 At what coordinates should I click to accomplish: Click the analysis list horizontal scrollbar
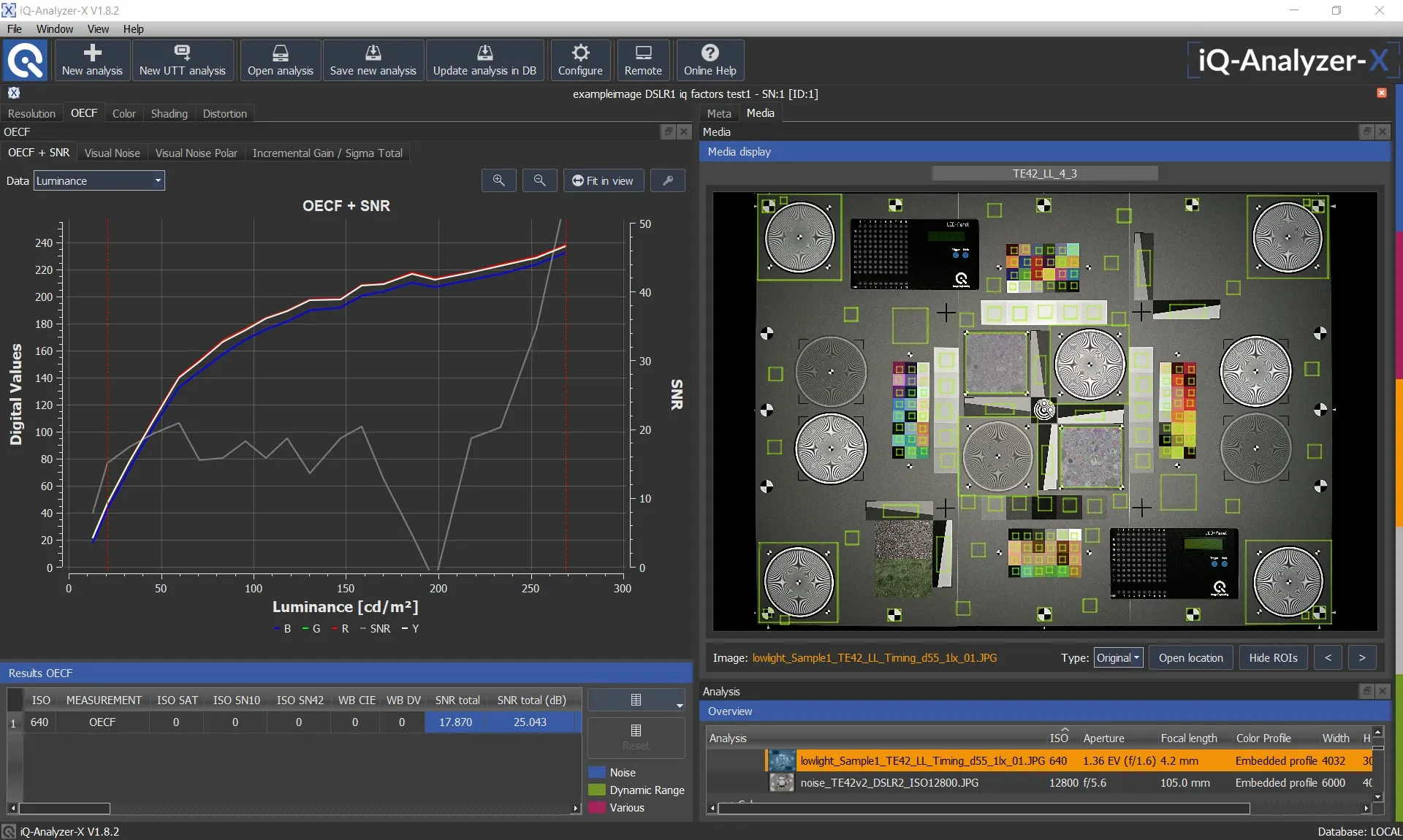point(984,808)
